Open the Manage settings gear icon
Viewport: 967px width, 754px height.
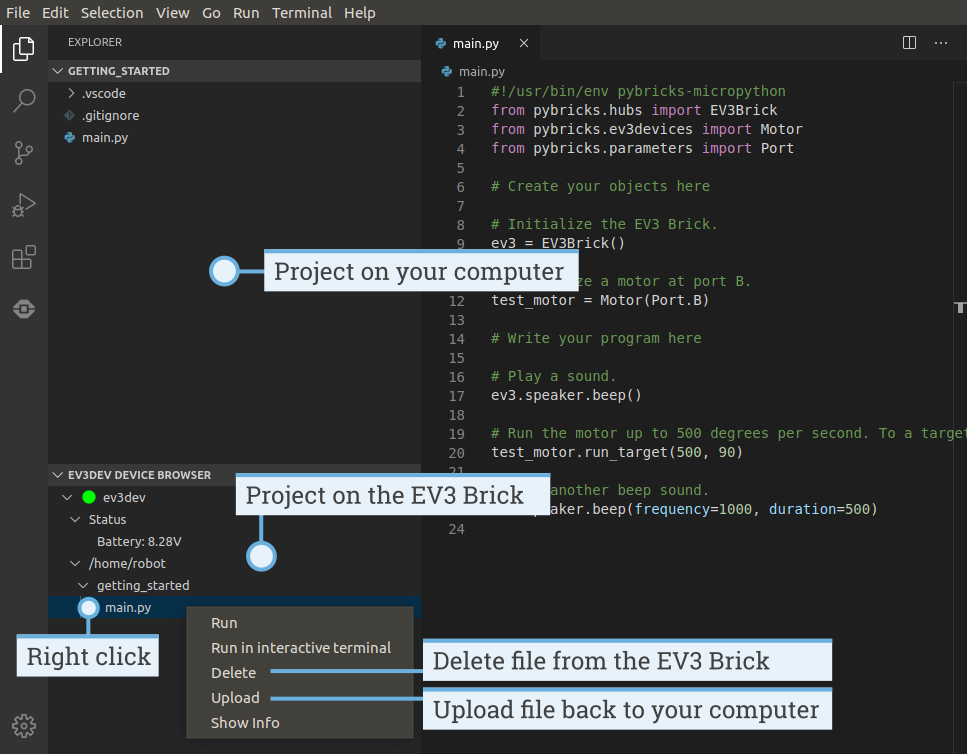(x=24, y=725)
